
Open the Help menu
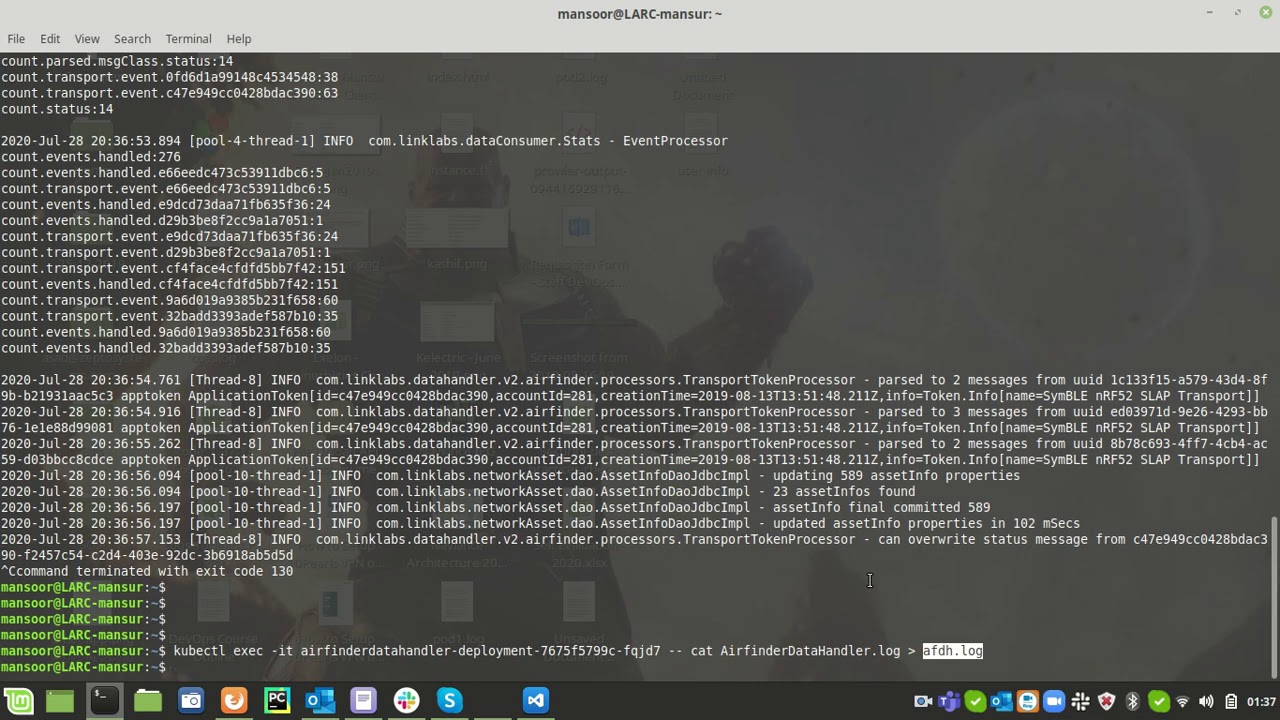[x=239, y=39]
